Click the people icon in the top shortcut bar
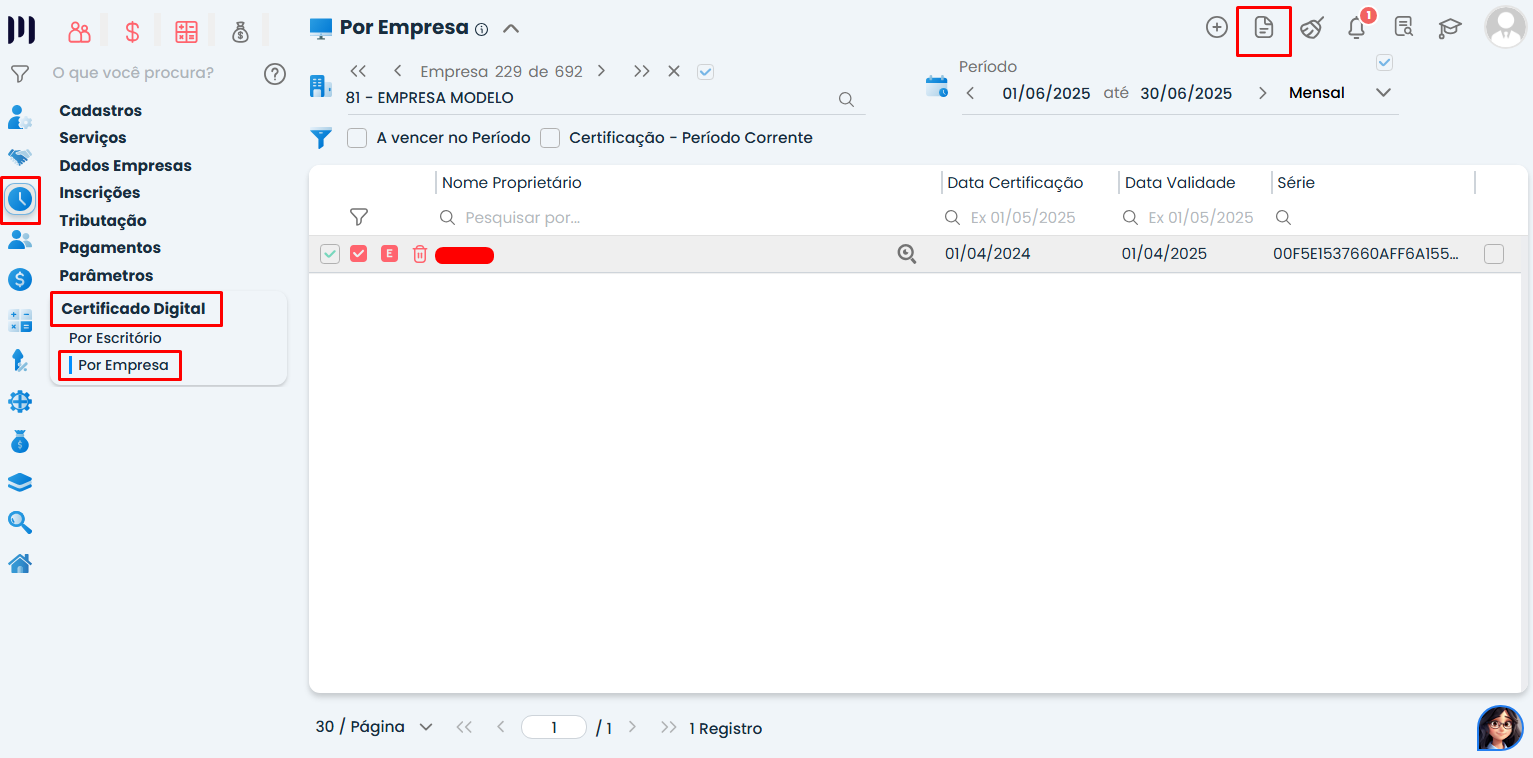The image size is (1533, 758). click(x=79, y=32)
